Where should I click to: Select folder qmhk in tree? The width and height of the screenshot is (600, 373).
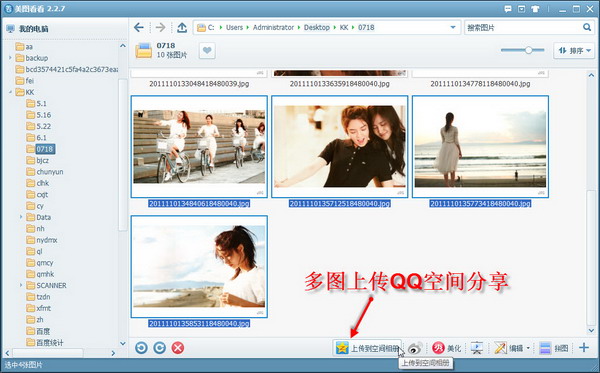40,274
